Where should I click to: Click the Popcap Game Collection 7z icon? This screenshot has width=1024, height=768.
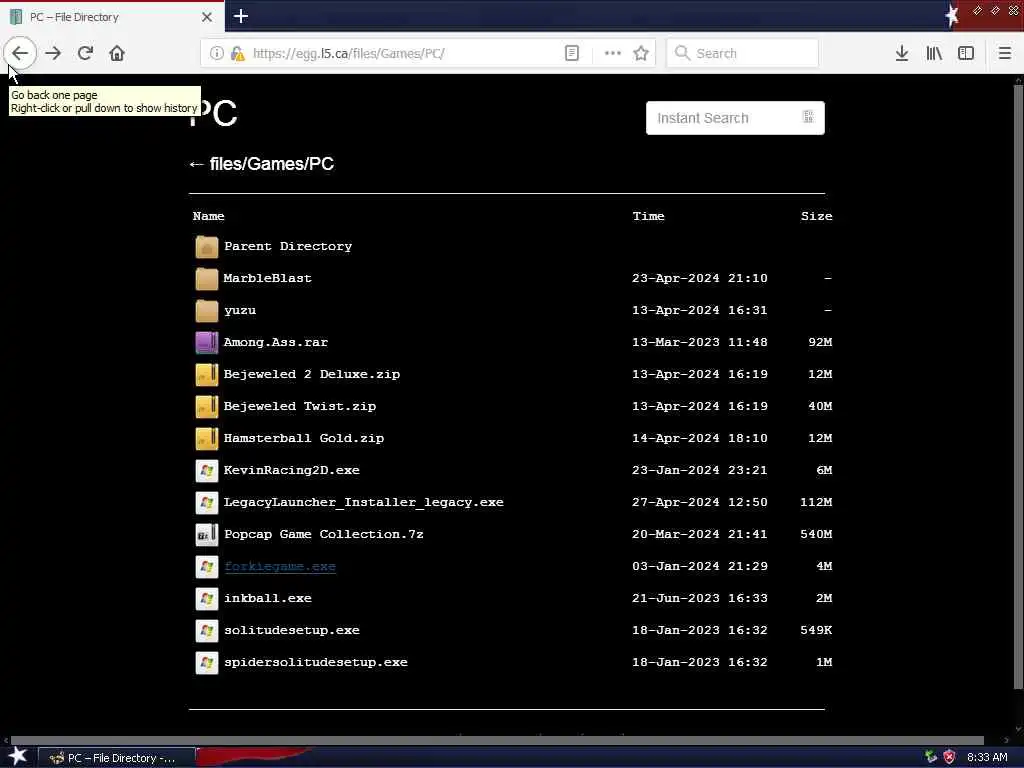(206, 534)
